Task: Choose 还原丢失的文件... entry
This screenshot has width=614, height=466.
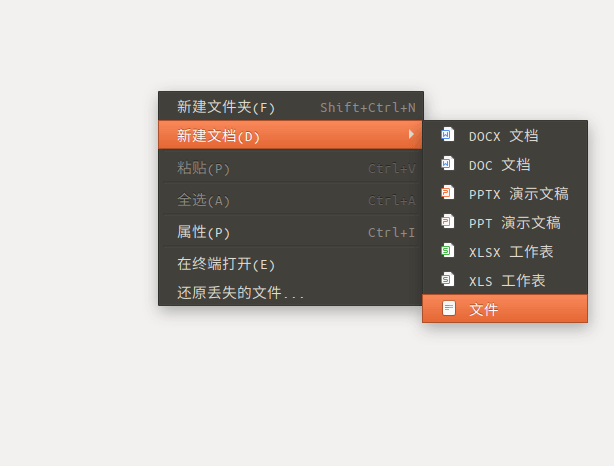Action: (291, 292)
